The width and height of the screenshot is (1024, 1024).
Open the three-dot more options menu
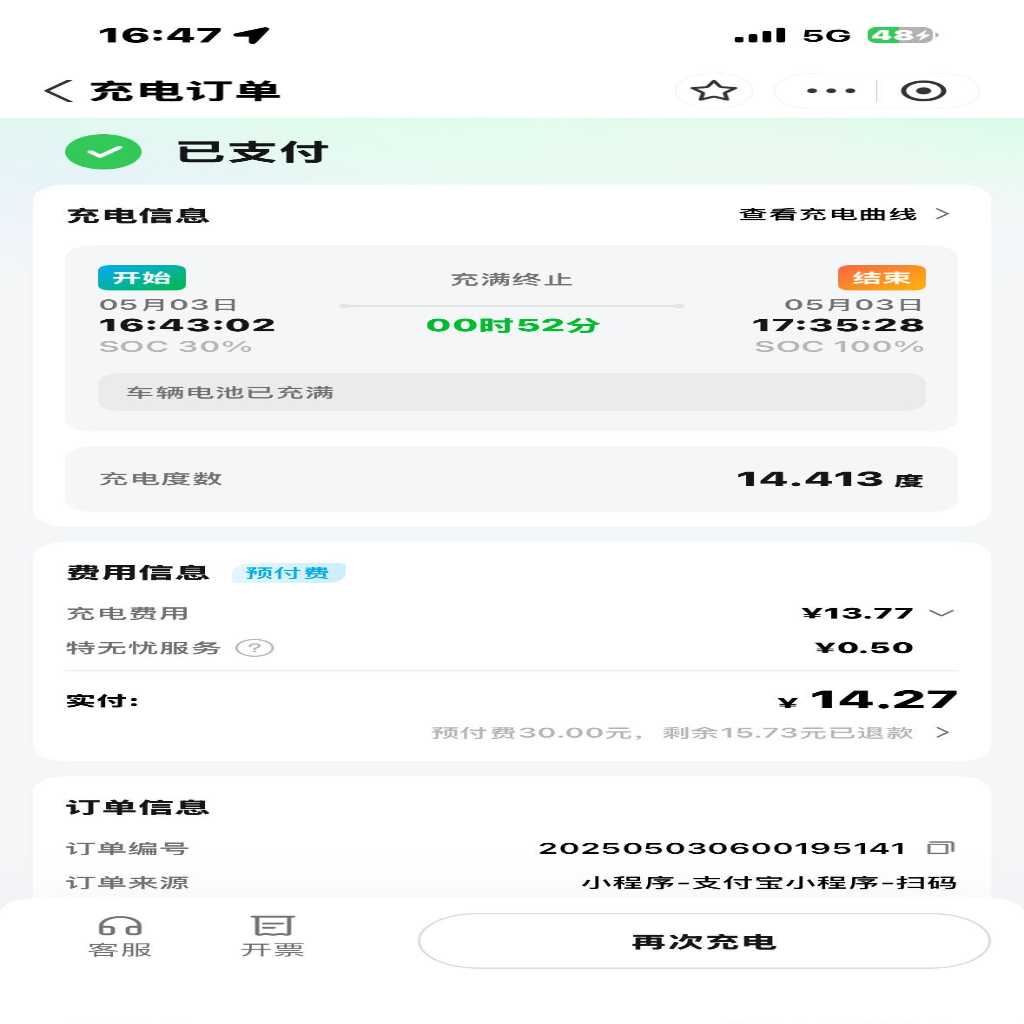[x=831, y=91]
